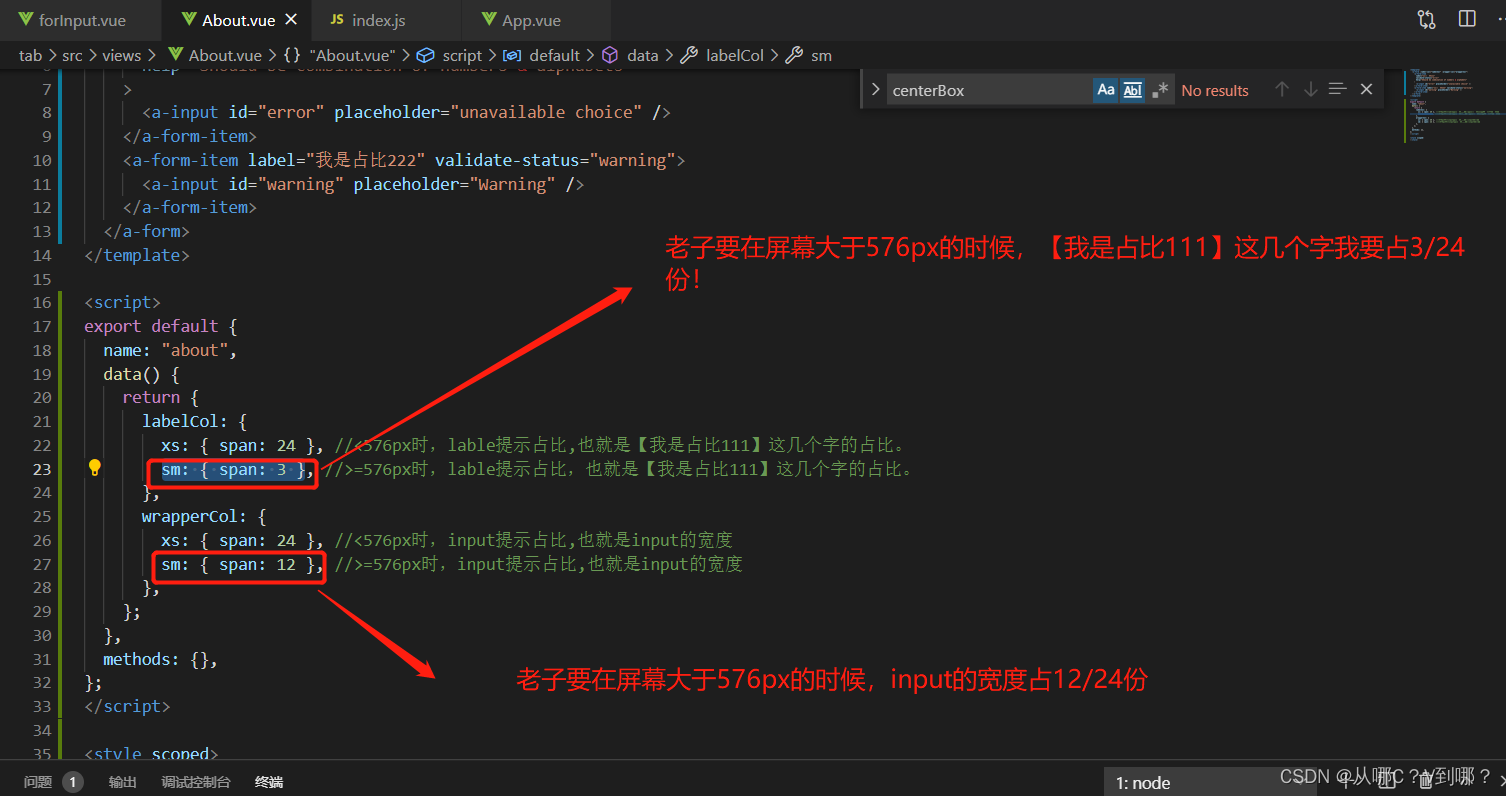
Task: Click the No results message
Action: [1215, 90]
